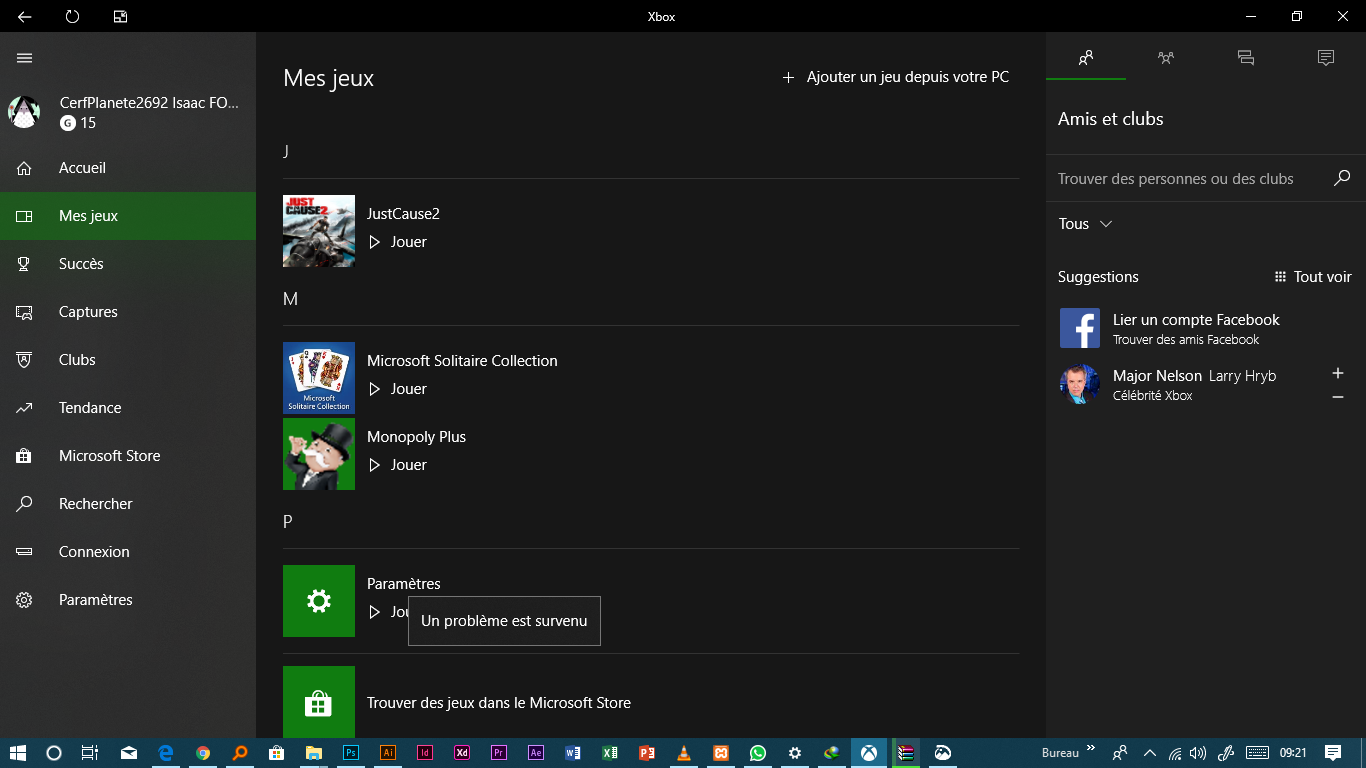This screenshot has height=768, width=1366.
Task: Open Google Chrome from the taskbar
Action: point(203,753)
